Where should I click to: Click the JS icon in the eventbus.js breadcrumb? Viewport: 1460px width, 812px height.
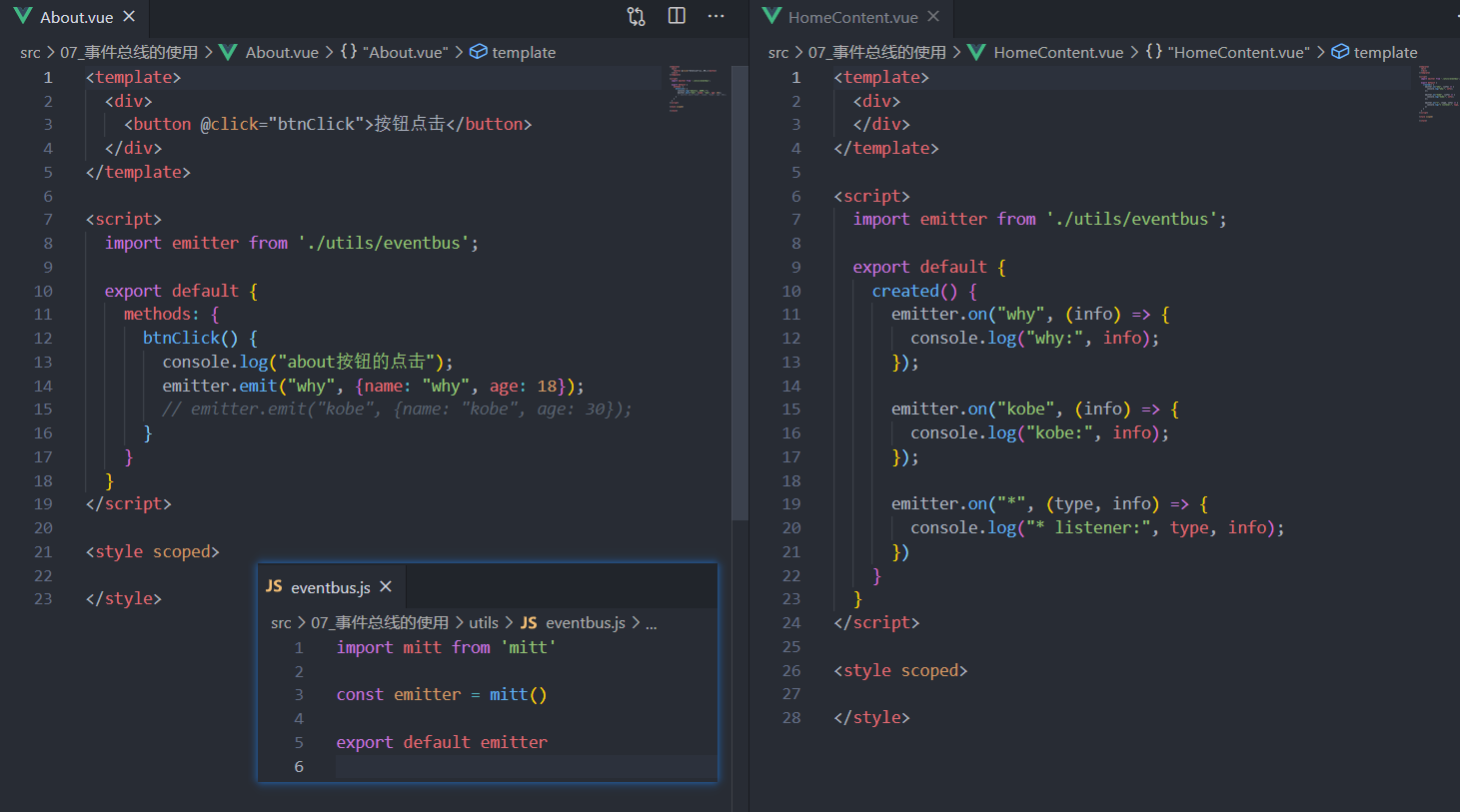coord(529,621)
